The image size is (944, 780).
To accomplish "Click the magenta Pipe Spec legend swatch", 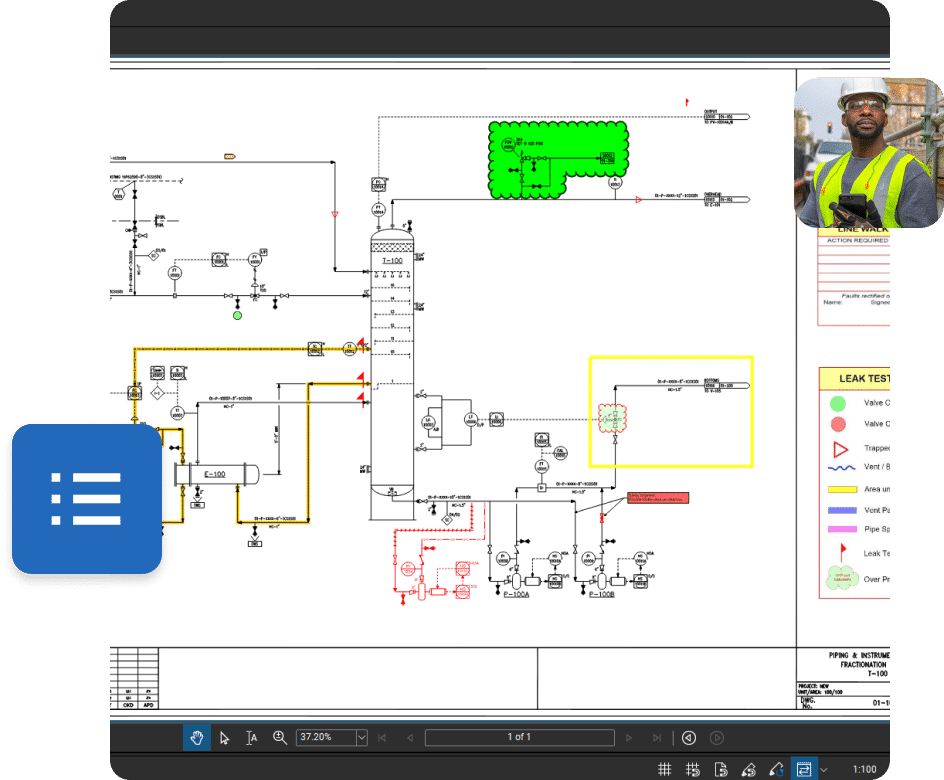I will coord(842,529).
